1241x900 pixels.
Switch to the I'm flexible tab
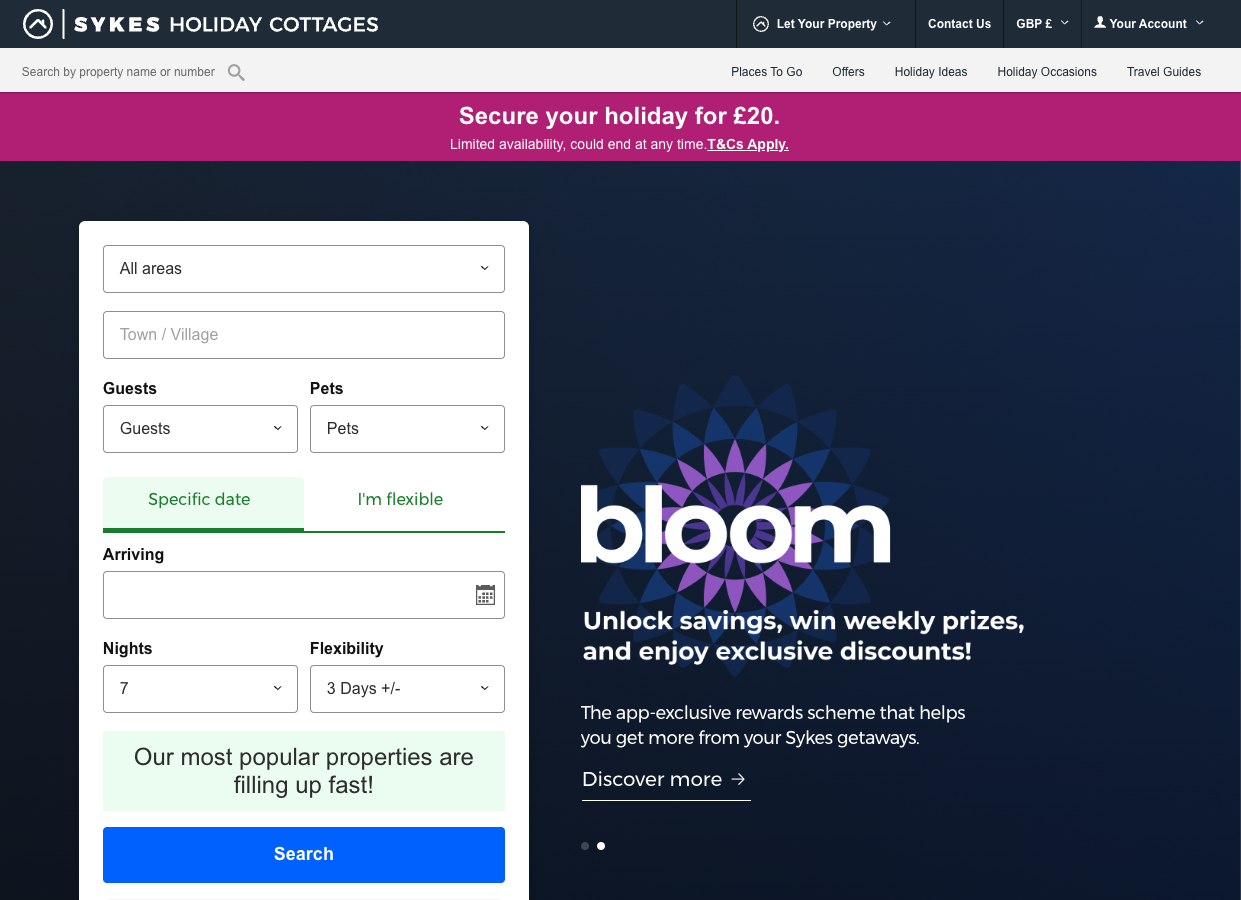coord(400,500)
